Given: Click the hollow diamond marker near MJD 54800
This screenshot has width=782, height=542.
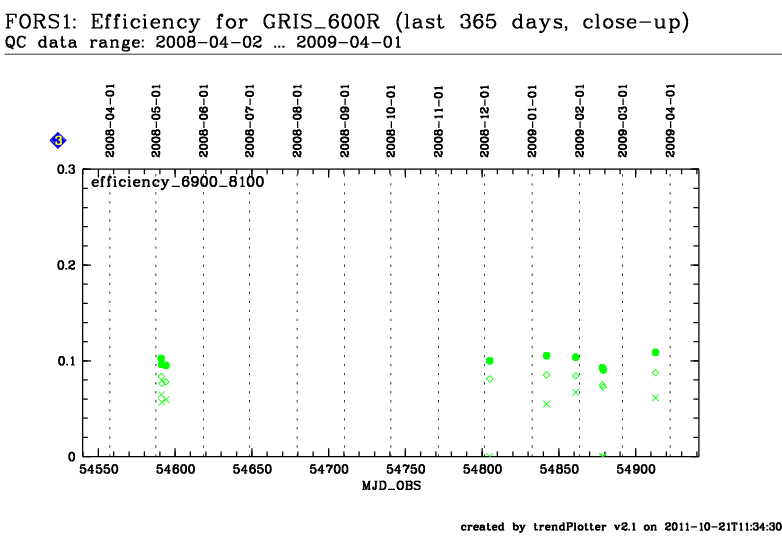Looking at the screenshot, I should pos(490,378).
